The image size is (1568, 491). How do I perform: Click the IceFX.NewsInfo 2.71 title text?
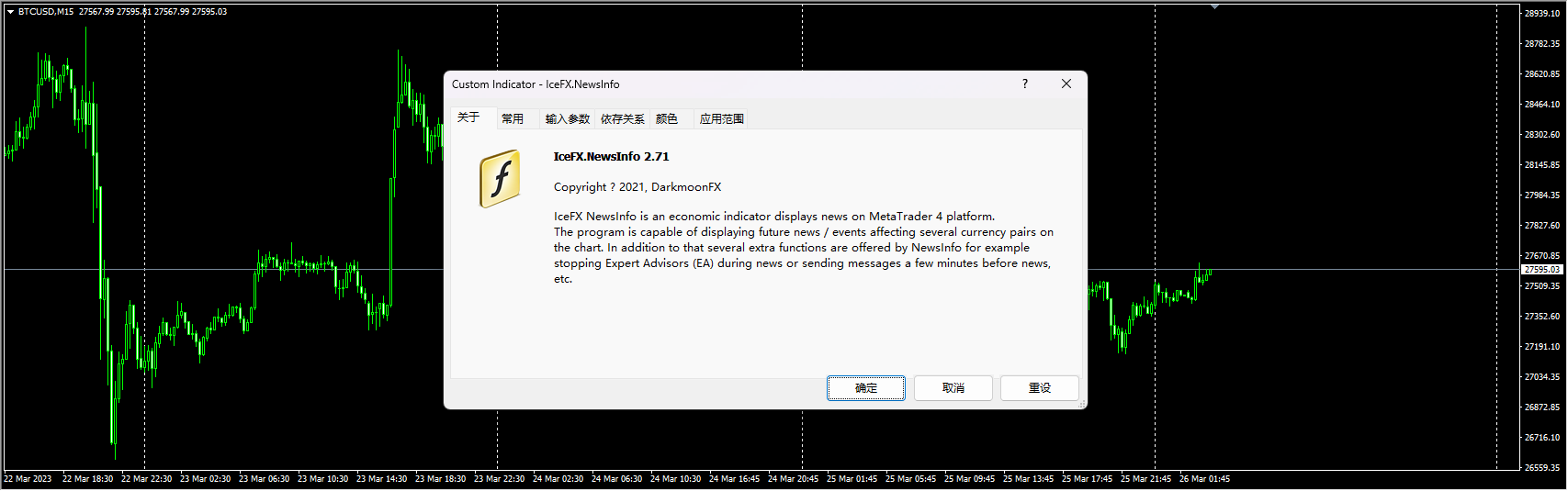[x=612, y=157]
